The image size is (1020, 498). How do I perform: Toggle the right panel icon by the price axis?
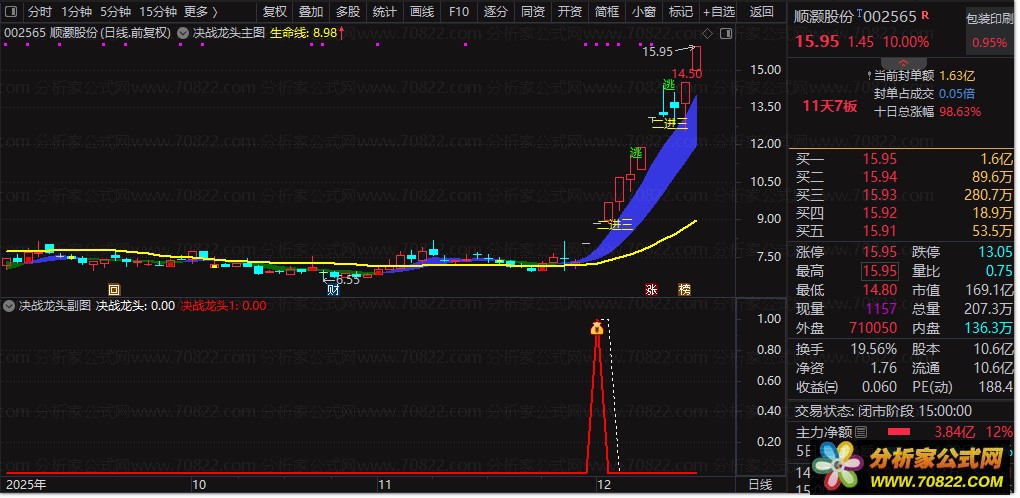point(726,33)
